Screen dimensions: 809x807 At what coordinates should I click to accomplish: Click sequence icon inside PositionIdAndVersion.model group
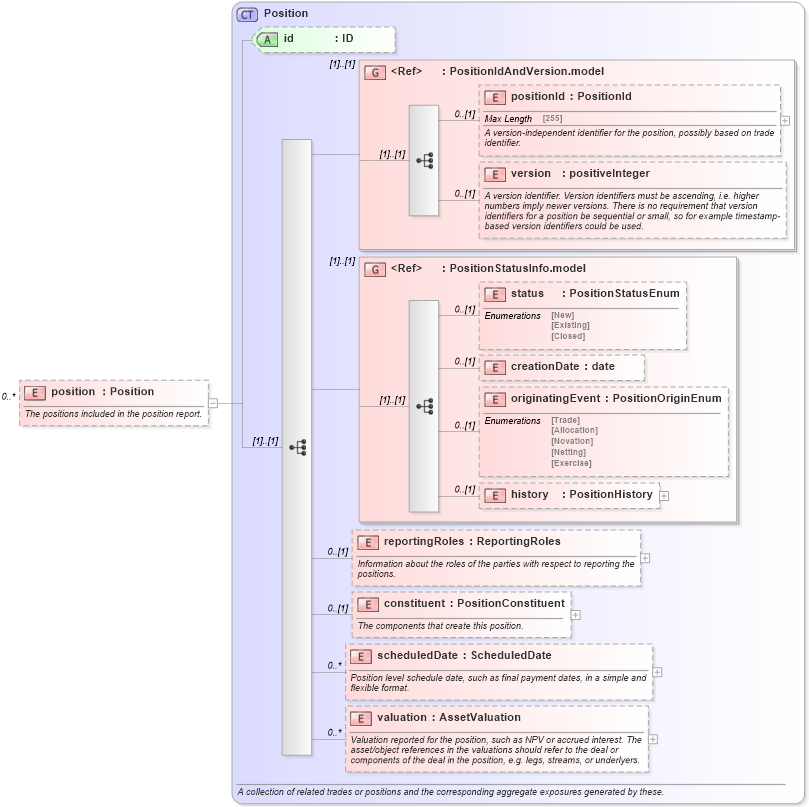(425, 160)
